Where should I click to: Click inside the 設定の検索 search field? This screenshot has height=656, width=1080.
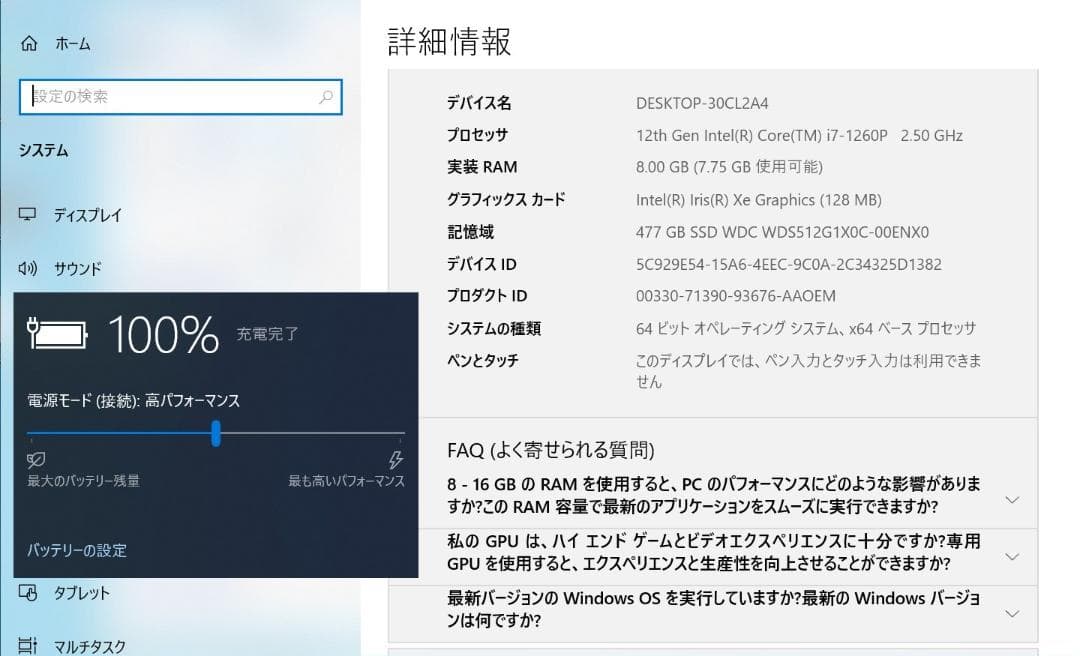180,97
